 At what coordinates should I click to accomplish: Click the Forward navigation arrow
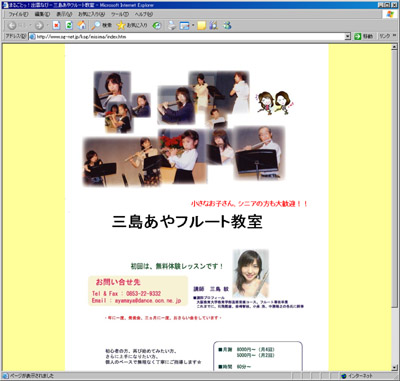pyautogui.click(x=39, y=25)
